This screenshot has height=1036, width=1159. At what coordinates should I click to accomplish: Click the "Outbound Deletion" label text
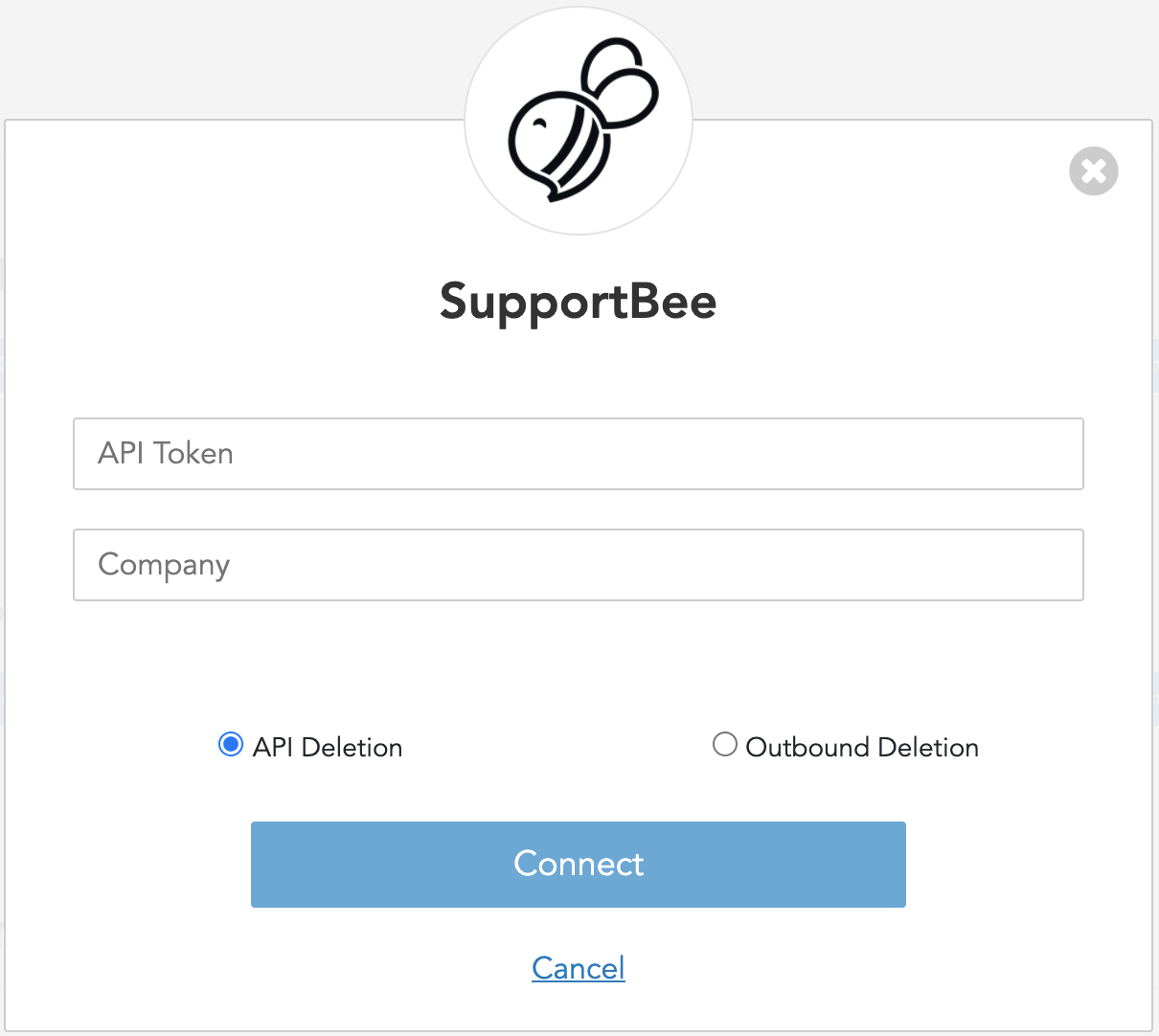[x=862, y=748]
